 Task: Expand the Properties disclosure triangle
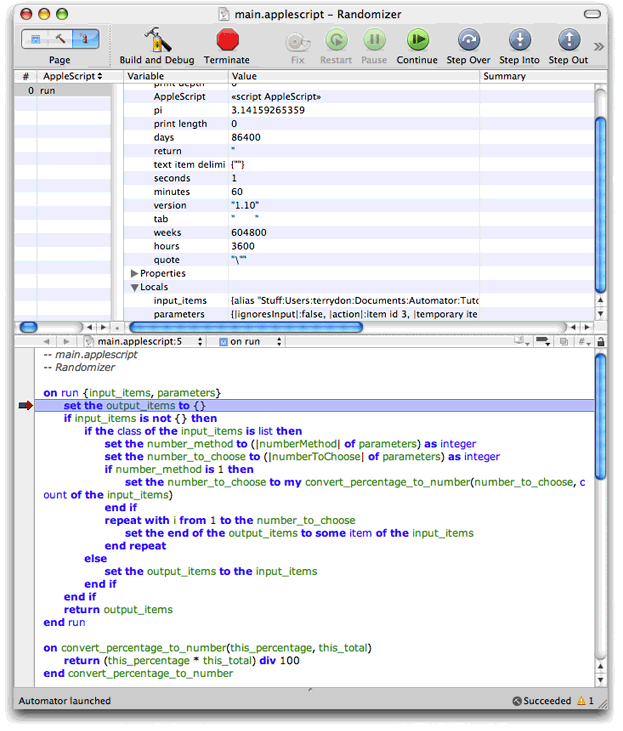point(135,273)
